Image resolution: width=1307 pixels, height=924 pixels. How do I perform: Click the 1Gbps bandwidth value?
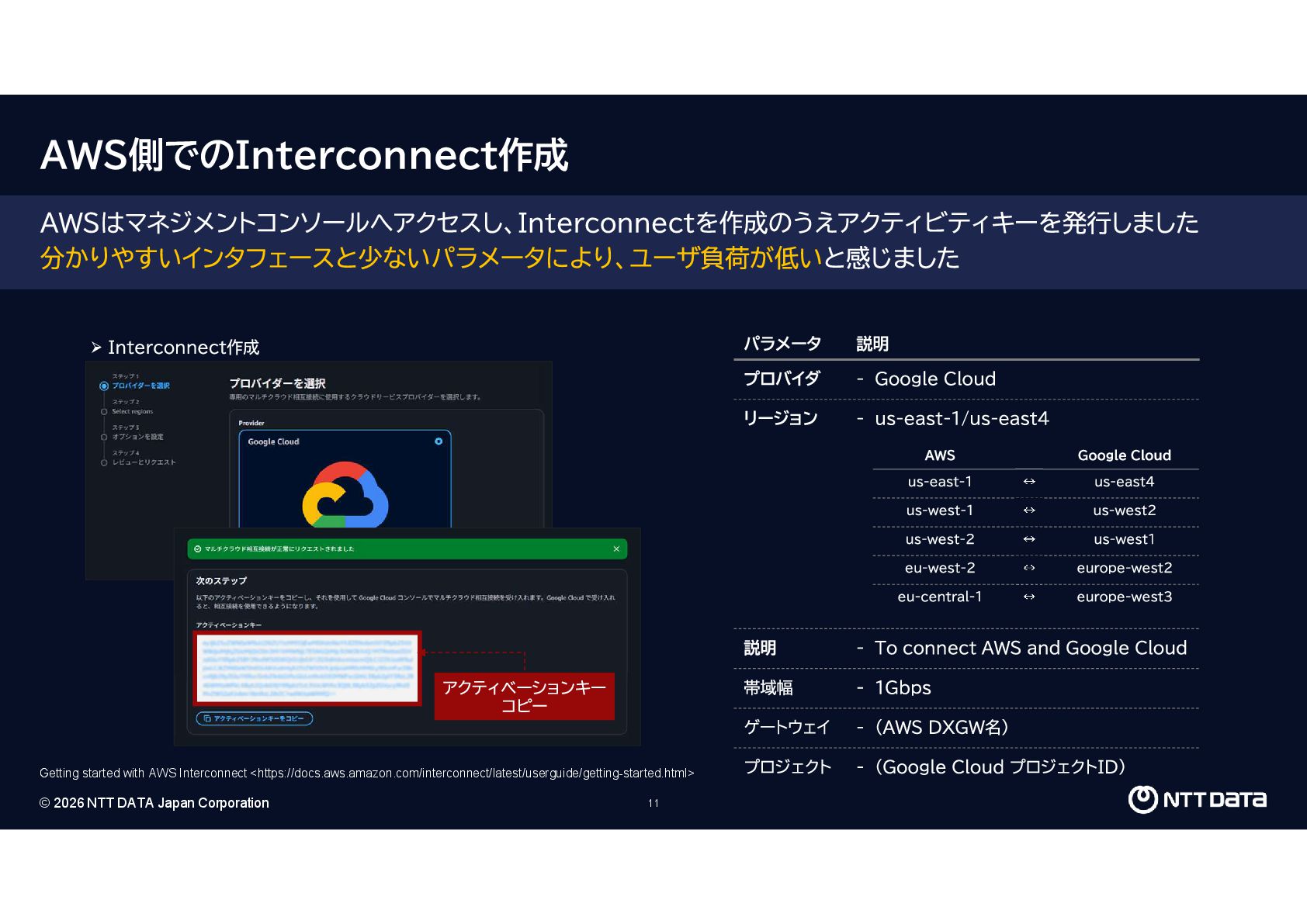click(903, 687)
